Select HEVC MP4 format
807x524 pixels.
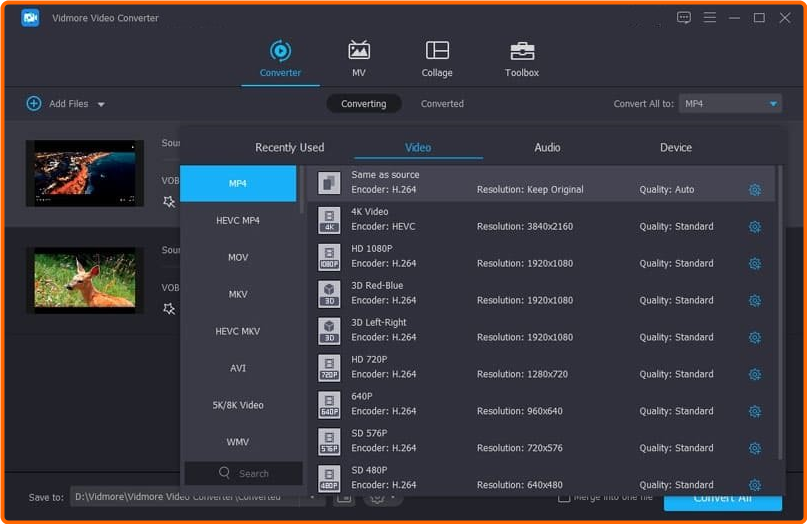238,220
